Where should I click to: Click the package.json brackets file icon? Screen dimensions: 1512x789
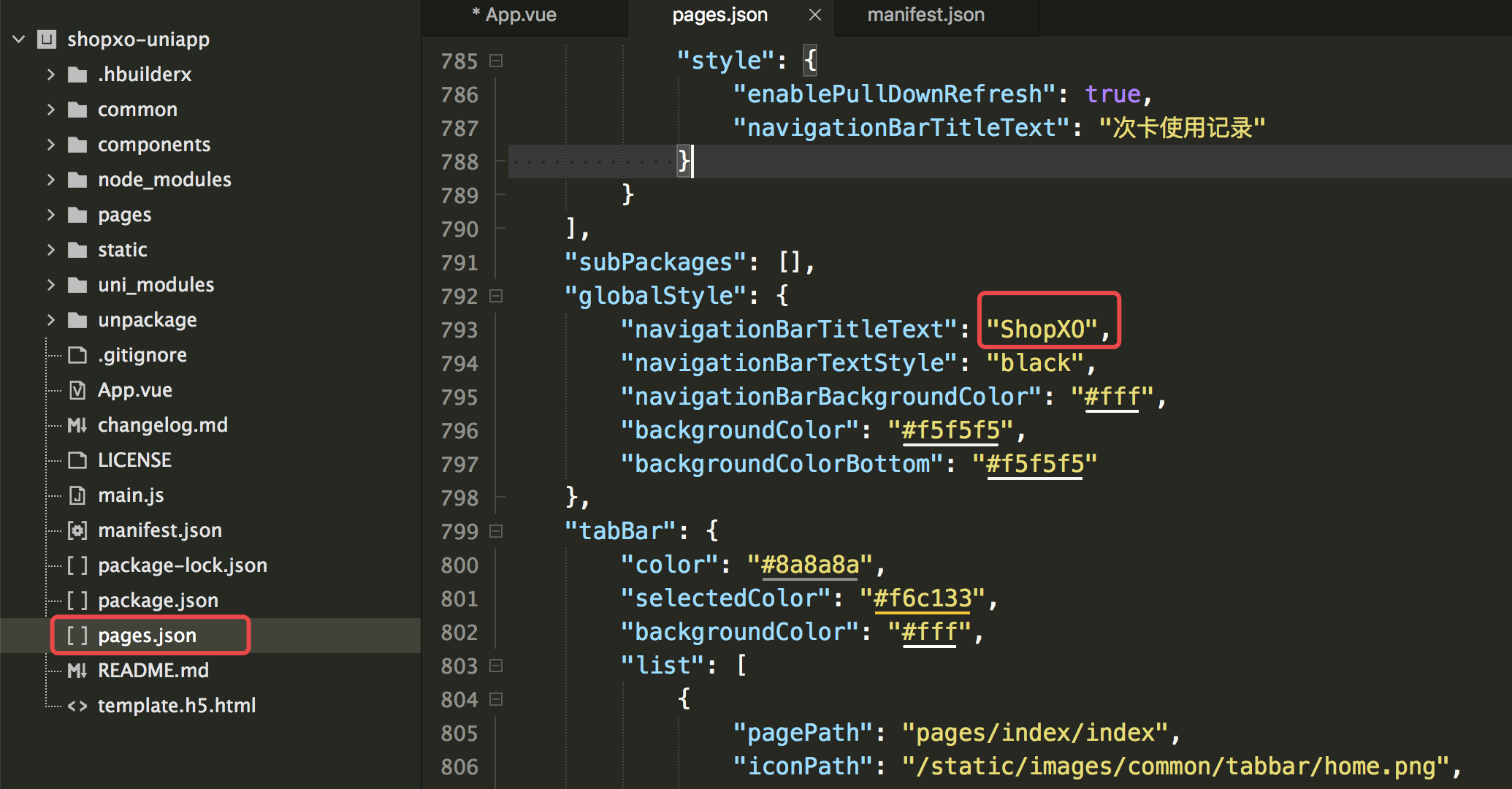tap(77, 601)
